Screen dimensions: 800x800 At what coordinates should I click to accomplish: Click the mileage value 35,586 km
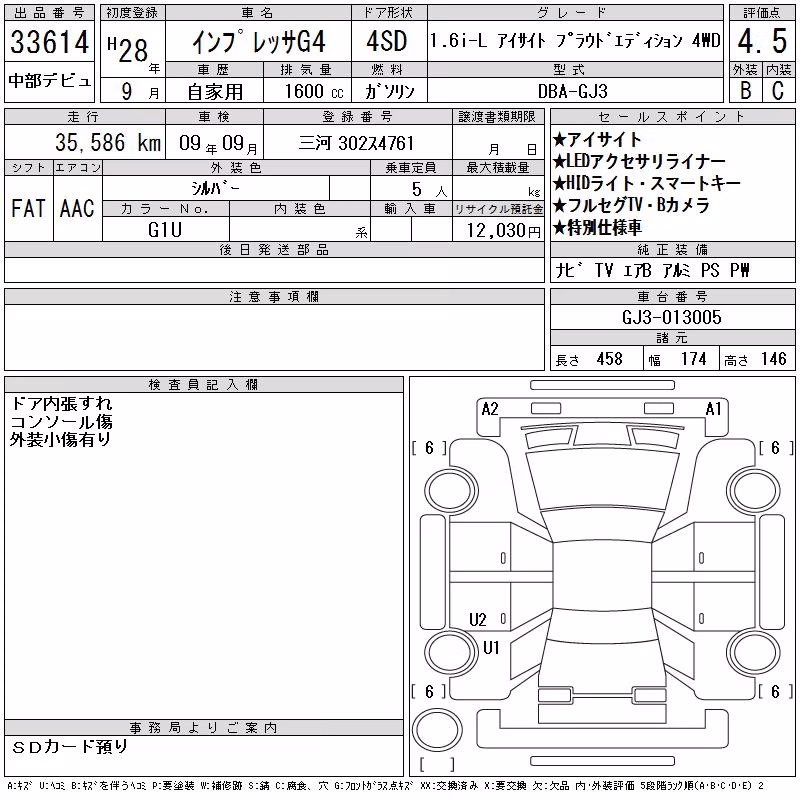pyautogui.click(x=108, y=142)
